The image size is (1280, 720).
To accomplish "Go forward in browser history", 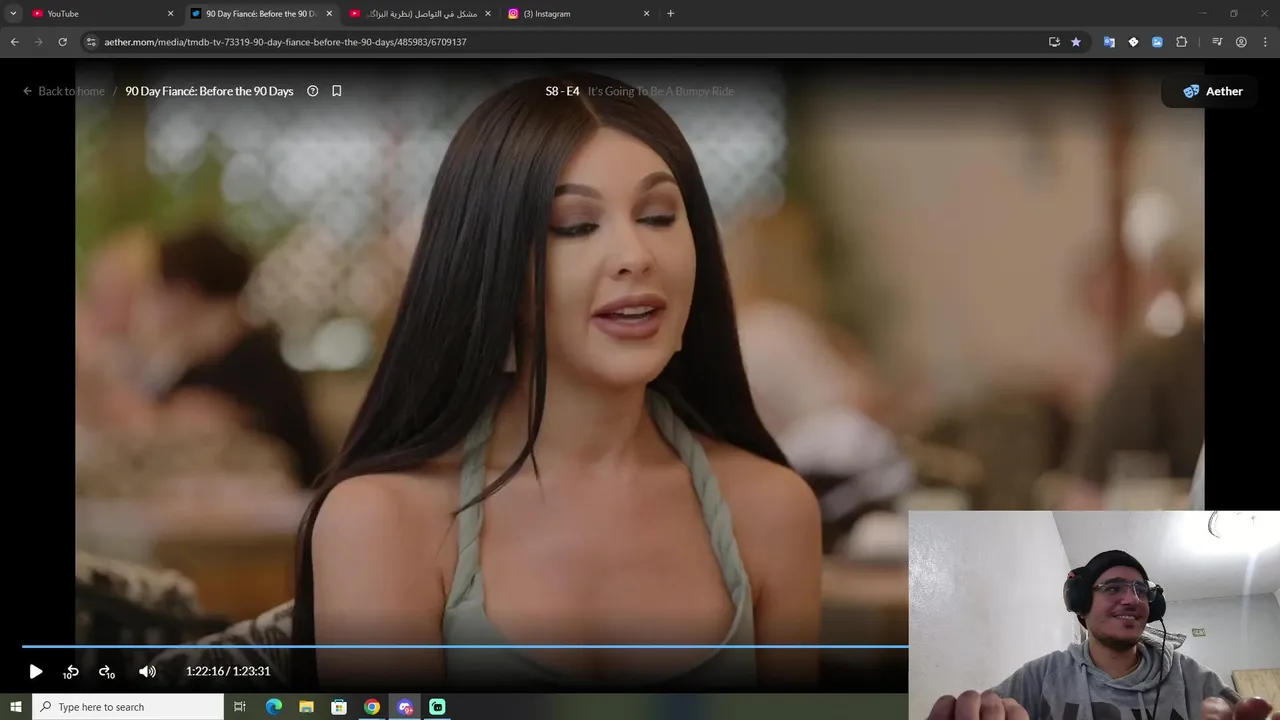I will point(38,42).
